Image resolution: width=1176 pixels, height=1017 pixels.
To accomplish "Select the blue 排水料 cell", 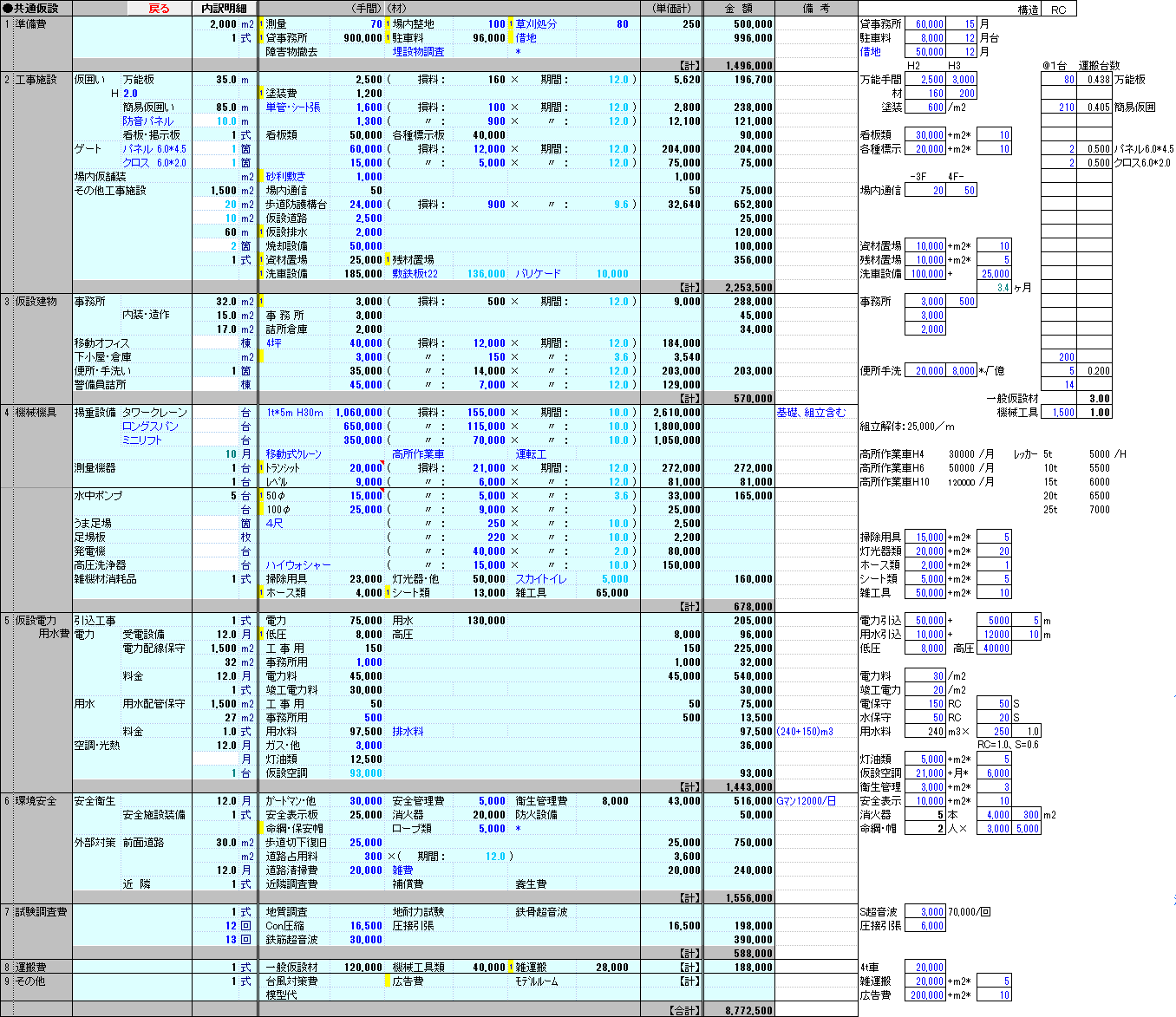I will (408, 732).
